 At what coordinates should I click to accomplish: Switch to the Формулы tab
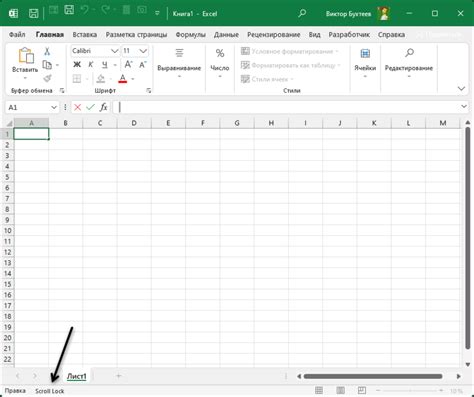[x=190, y=35]
